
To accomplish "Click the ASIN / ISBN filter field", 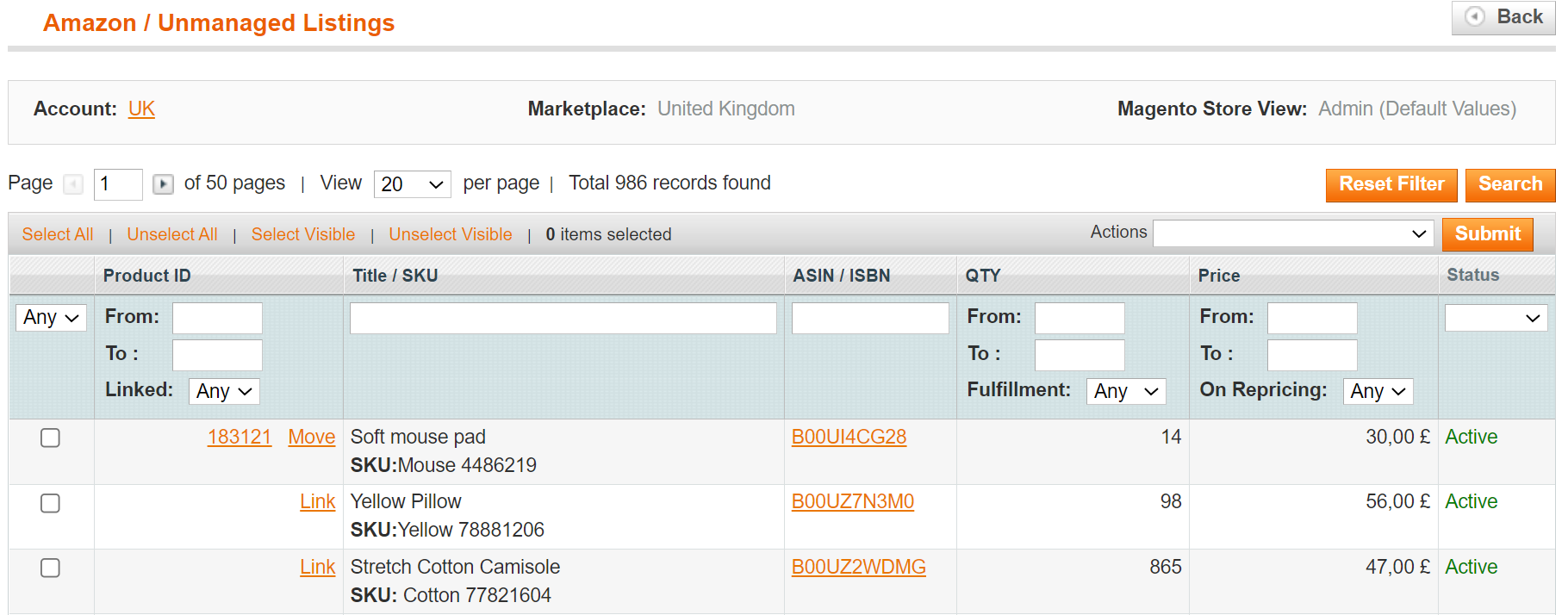I will click(870, 318).
